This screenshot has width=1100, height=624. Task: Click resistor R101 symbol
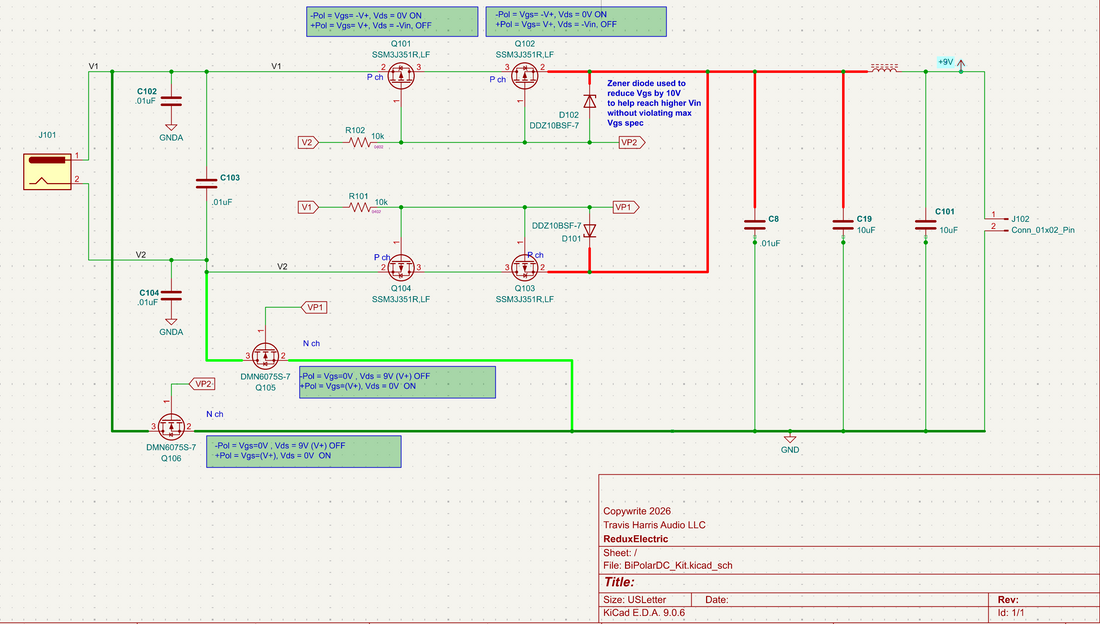pos(360,206)
